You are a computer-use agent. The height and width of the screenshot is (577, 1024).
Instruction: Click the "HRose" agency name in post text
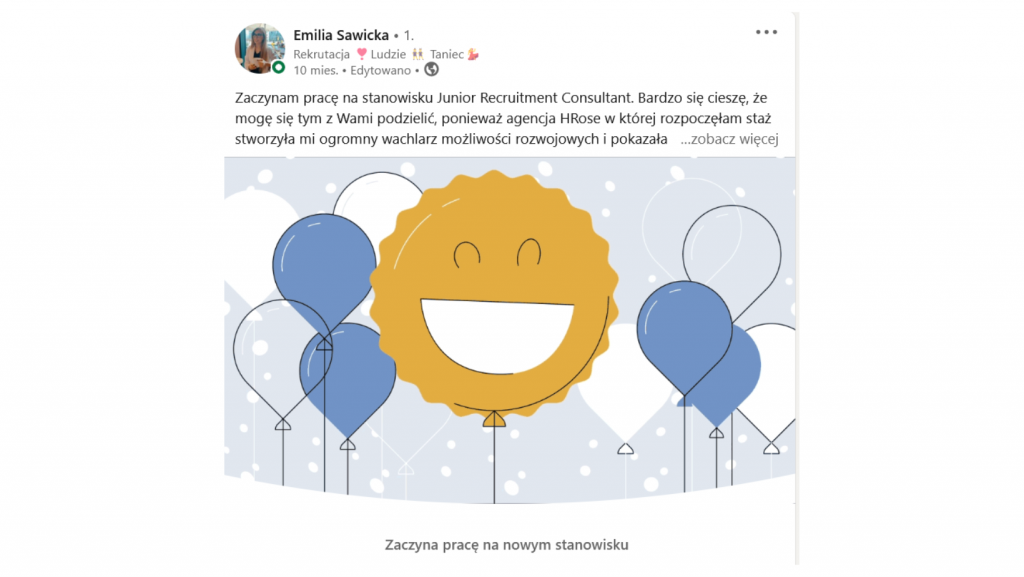point(580,119)
